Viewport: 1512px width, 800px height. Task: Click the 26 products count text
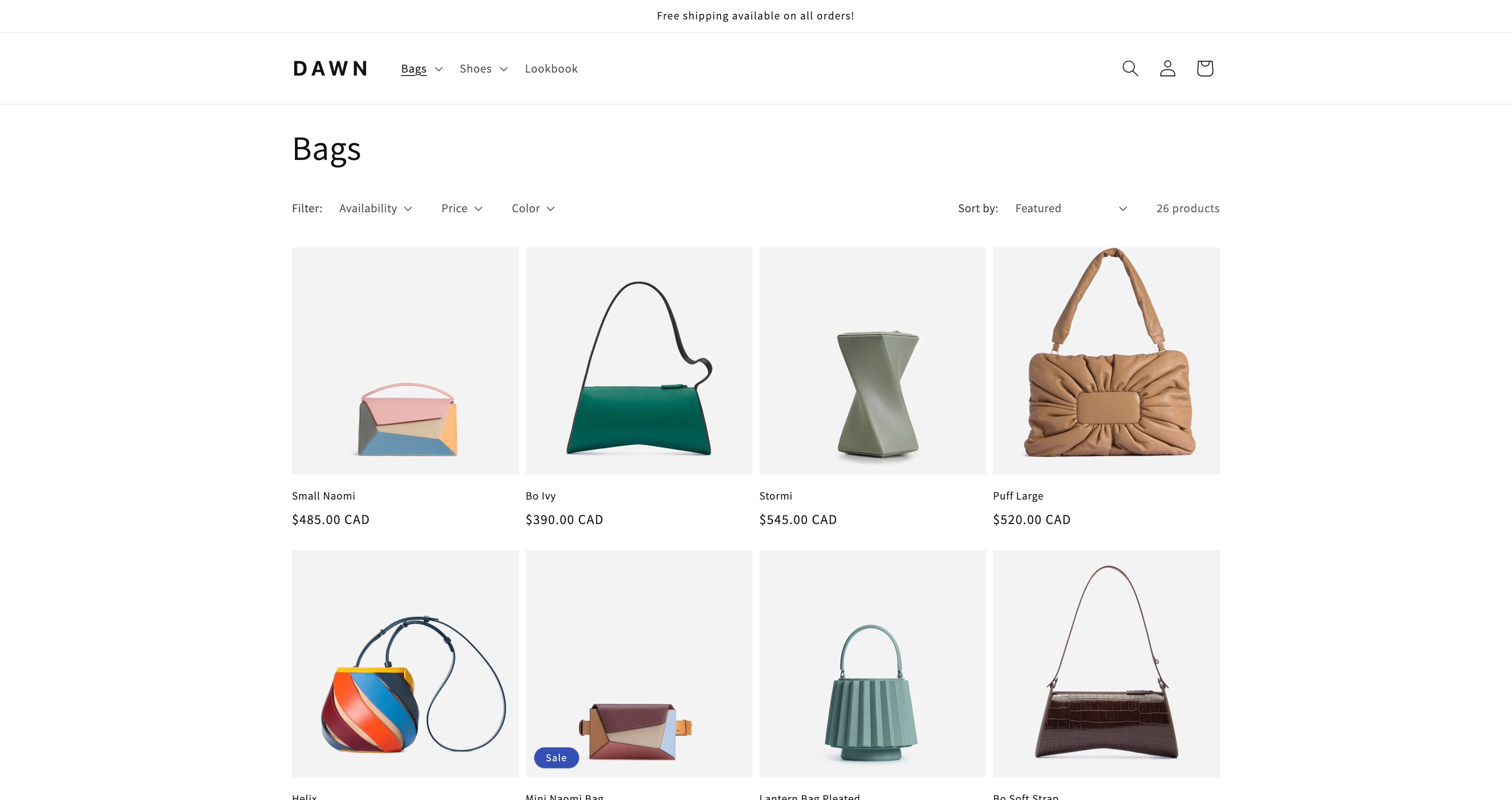click(1188, 208)
